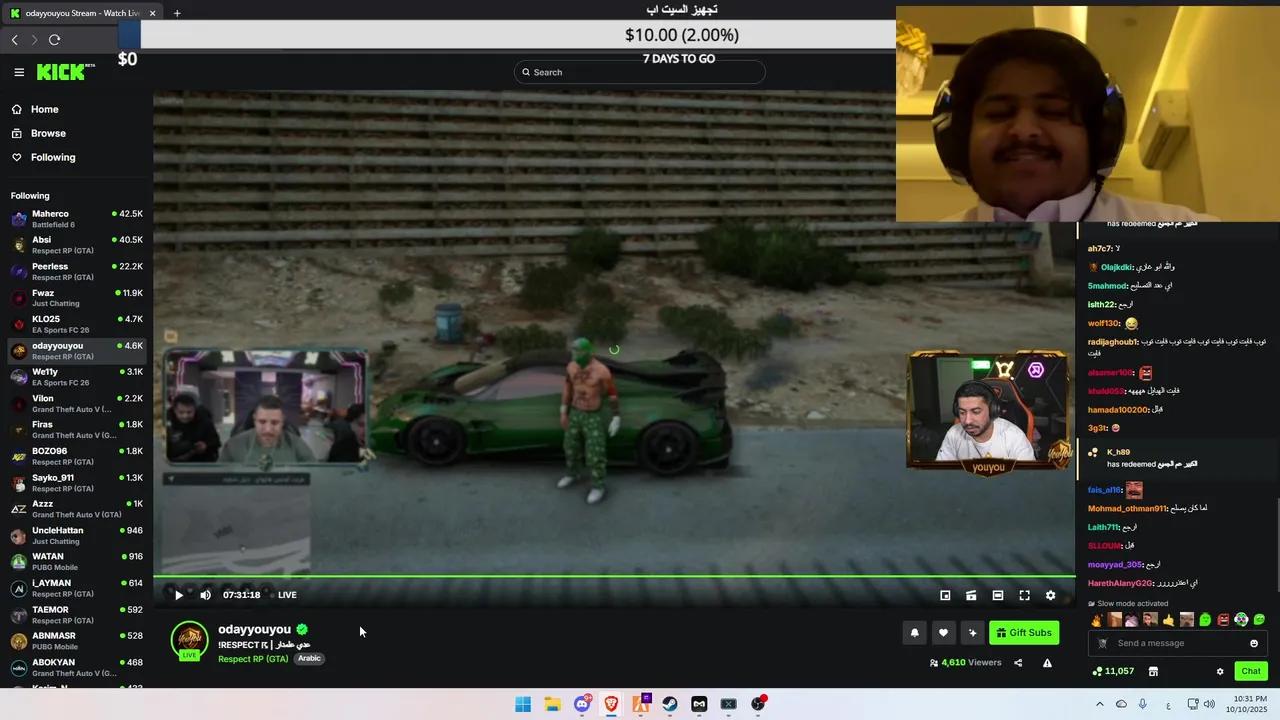Send the thumbs up emote
Viewport: 1280px width, 720px height.
click(x=1169, y=620)
